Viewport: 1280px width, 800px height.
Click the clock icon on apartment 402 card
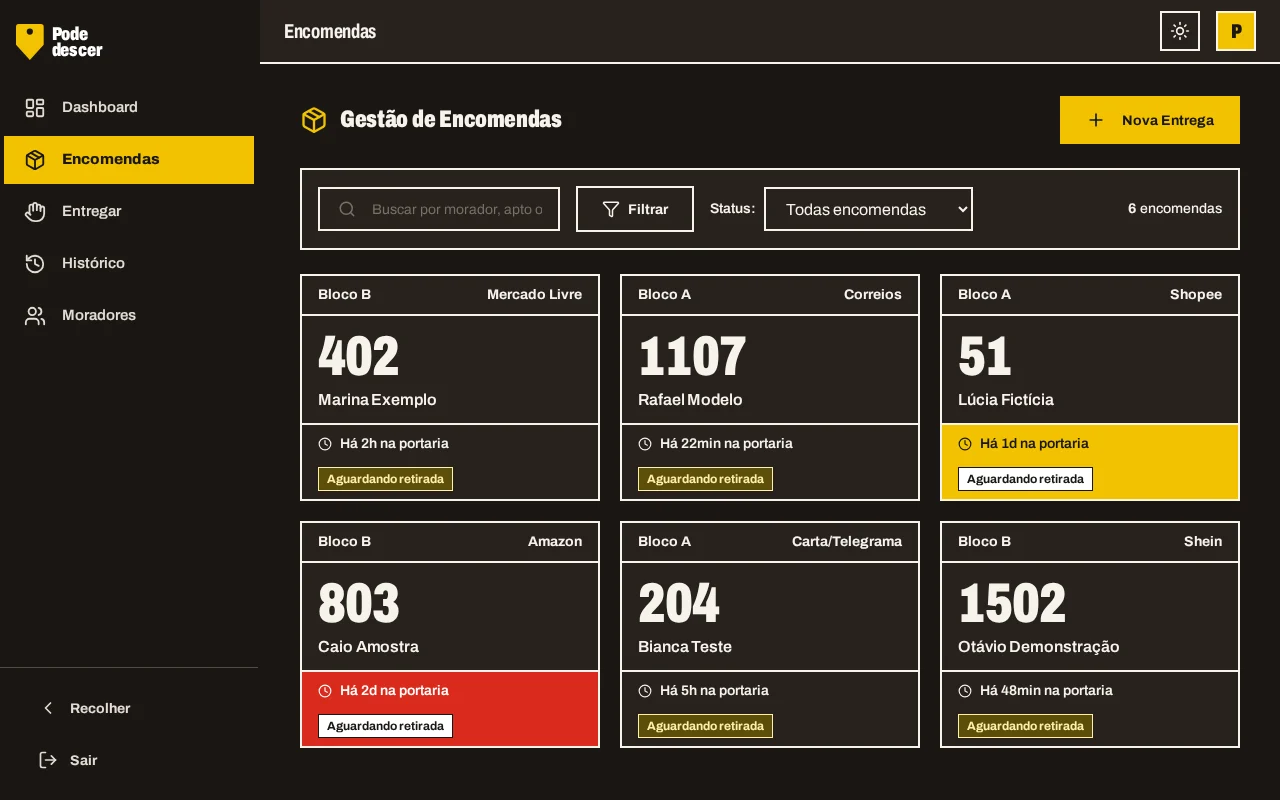[x=325, y=443]
